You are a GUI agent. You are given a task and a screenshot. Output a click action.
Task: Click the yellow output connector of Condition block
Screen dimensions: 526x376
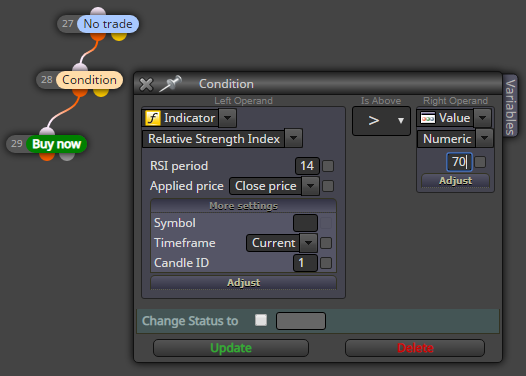click(101, 92)
